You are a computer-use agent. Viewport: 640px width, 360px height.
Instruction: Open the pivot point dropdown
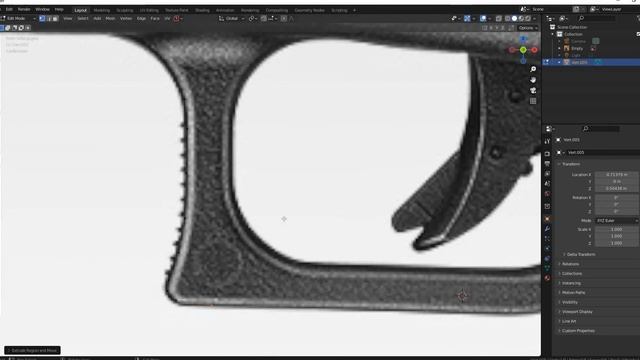pos(253,18)
